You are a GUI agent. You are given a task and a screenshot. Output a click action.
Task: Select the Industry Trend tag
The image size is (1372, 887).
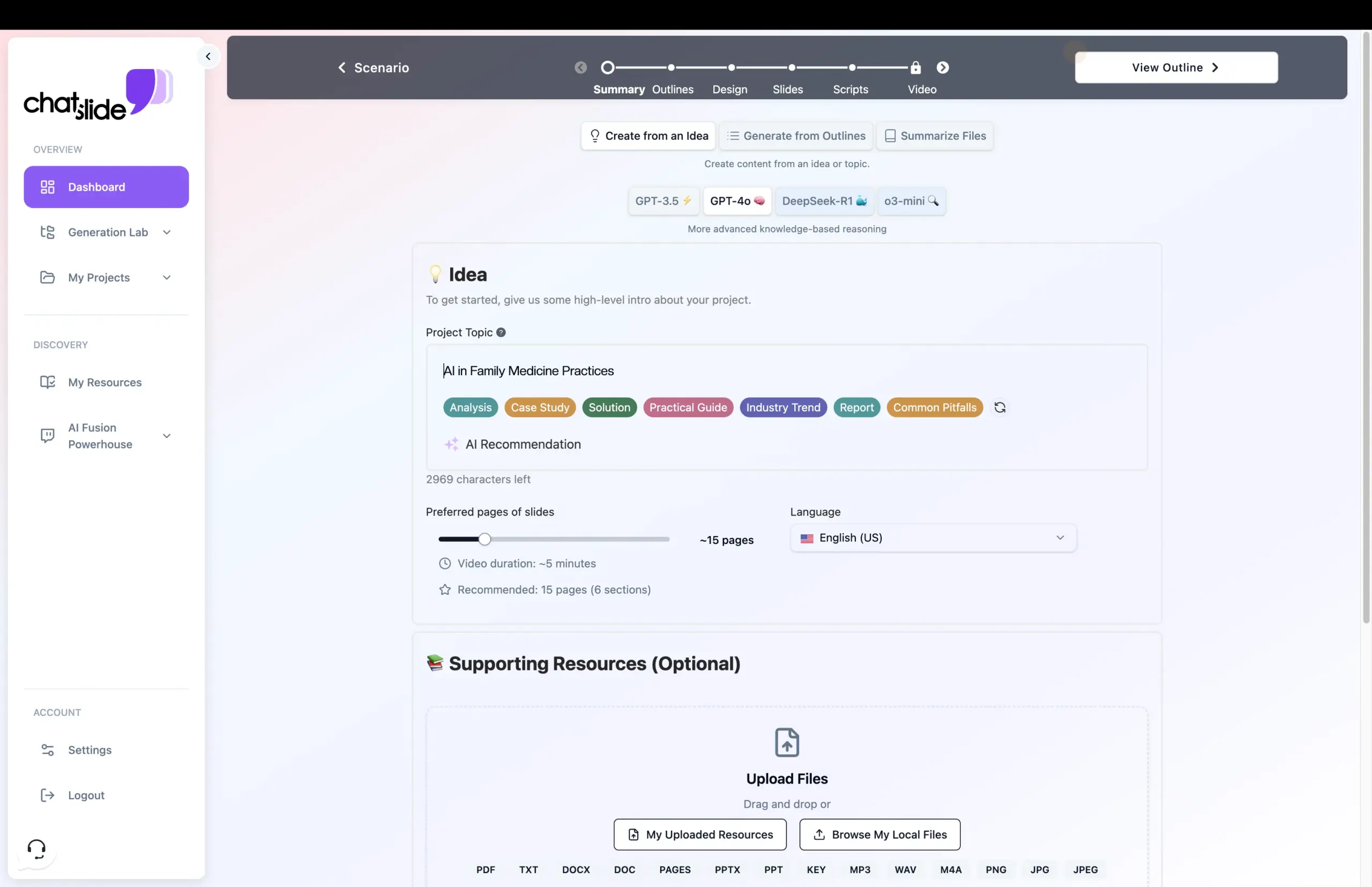(784, 408)
